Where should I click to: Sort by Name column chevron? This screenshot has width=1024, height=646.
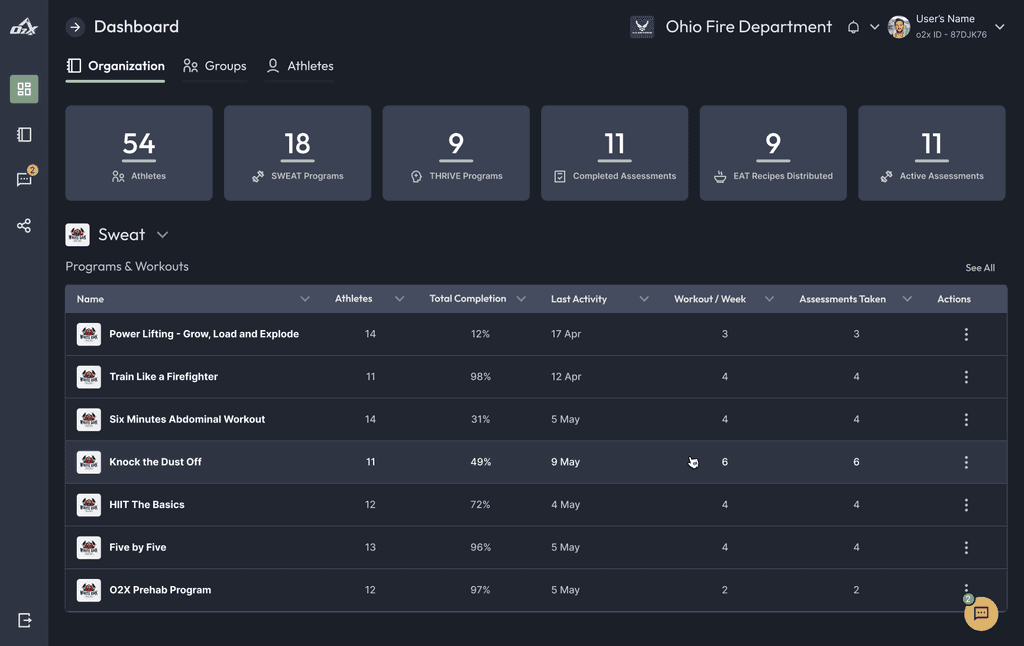coord(305,299)
